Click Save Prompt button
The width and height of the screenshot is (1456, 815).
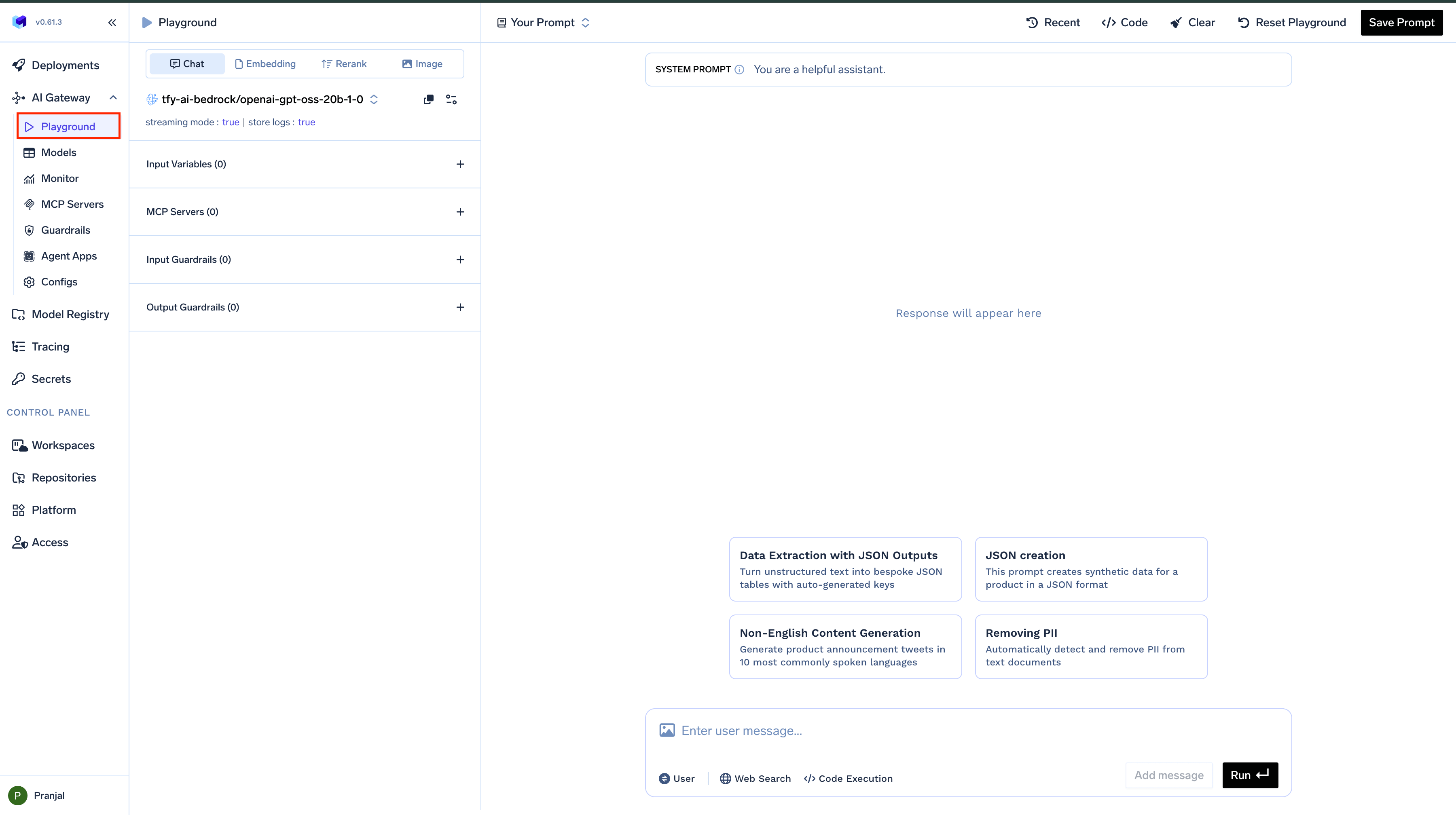(x=1401, y=23)
